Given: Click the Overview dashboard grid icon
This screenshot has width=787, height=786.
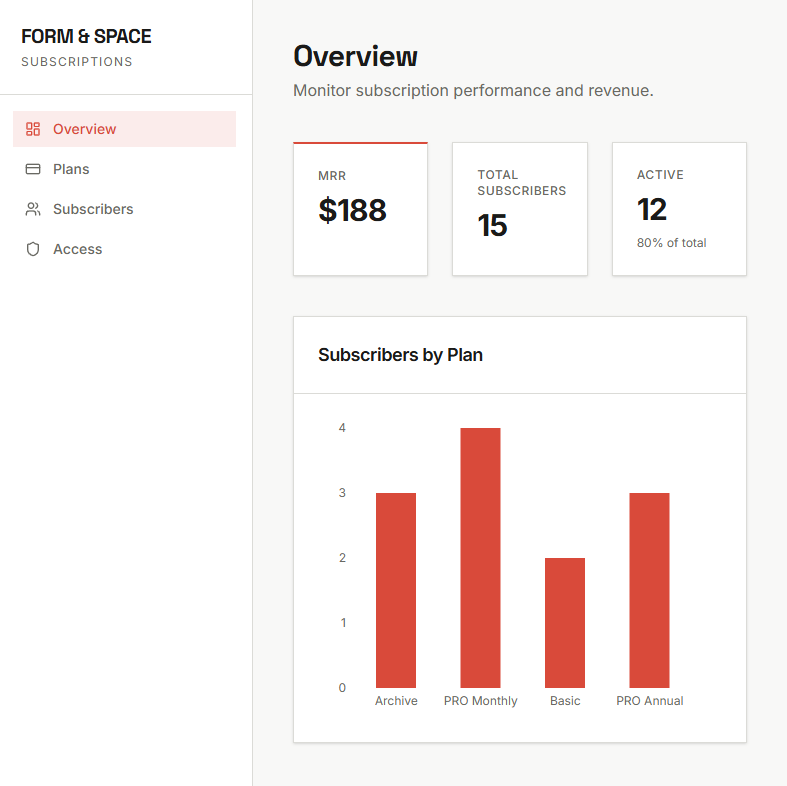Looking at the screenshot, I should [x=33, y=129].
